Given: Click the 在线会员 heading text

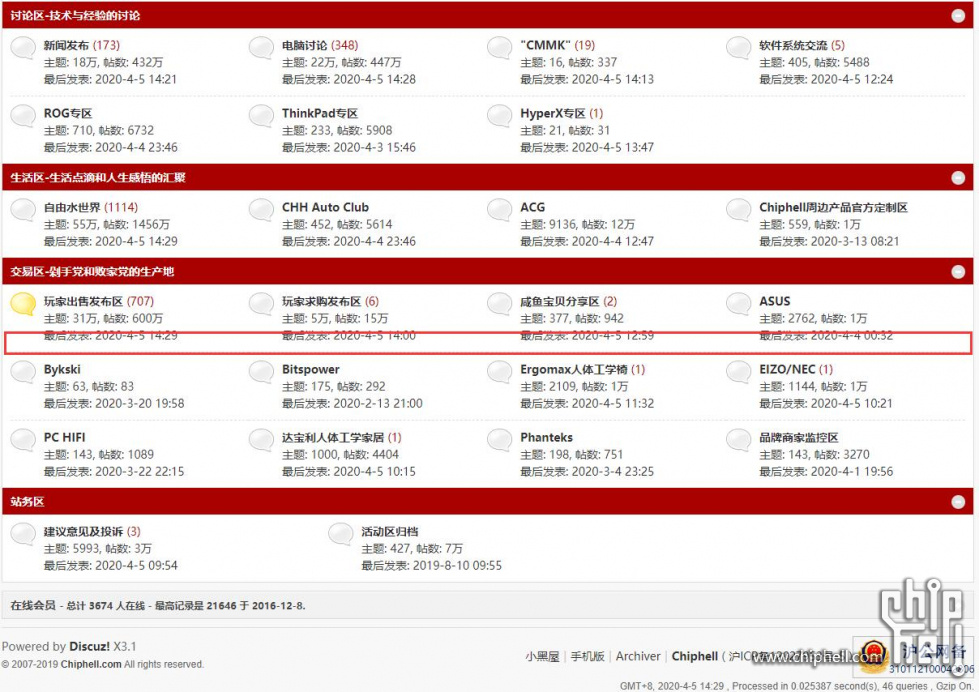Looking at the screenshot, I should 33,606.
